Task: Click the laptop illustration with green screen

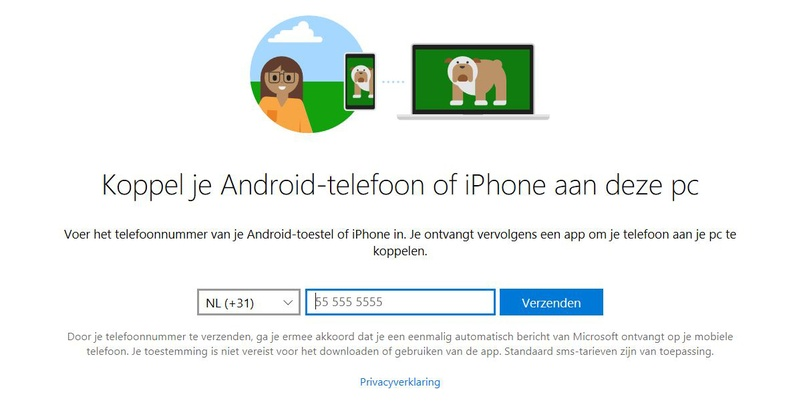Action: pos(473,82)
